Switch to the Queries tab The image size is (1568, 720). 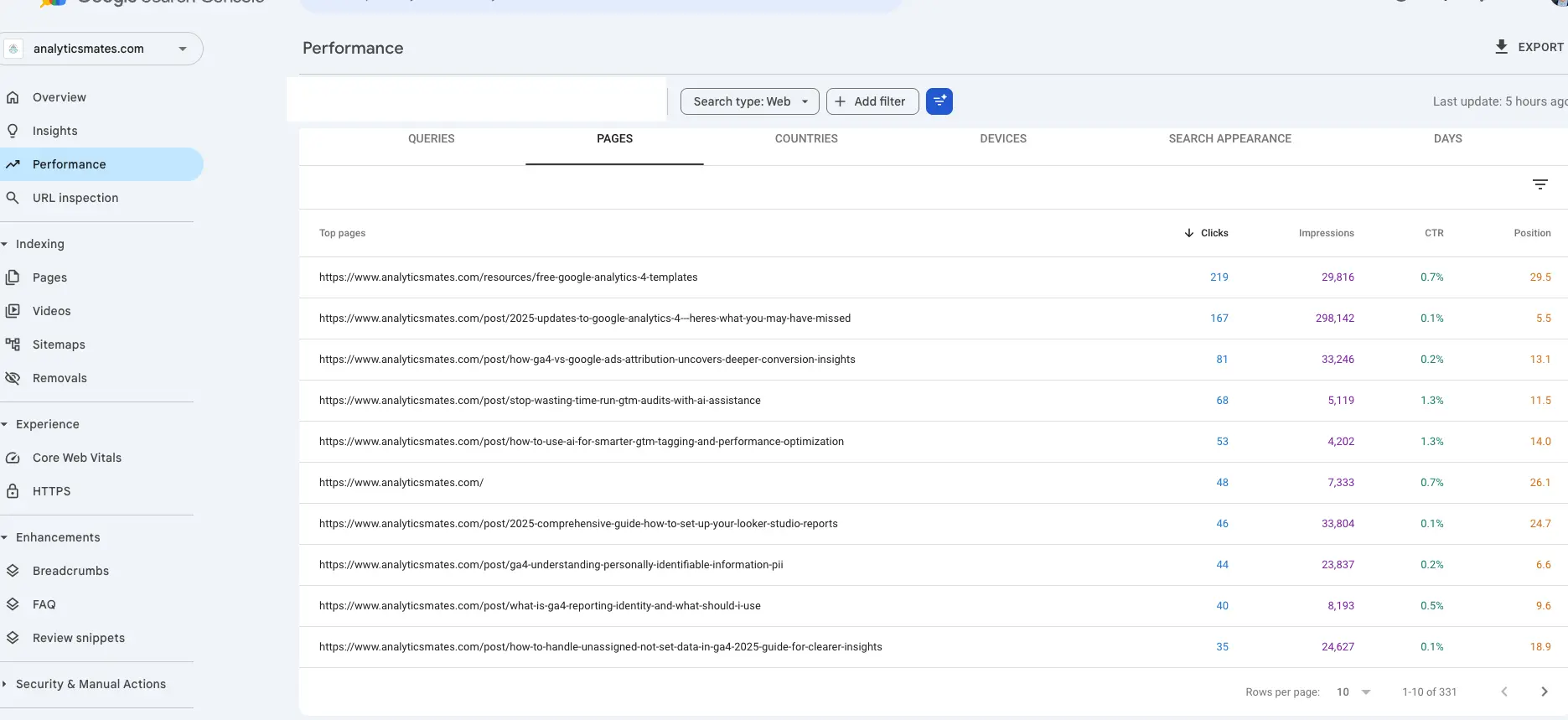click(x=432, y=139)
